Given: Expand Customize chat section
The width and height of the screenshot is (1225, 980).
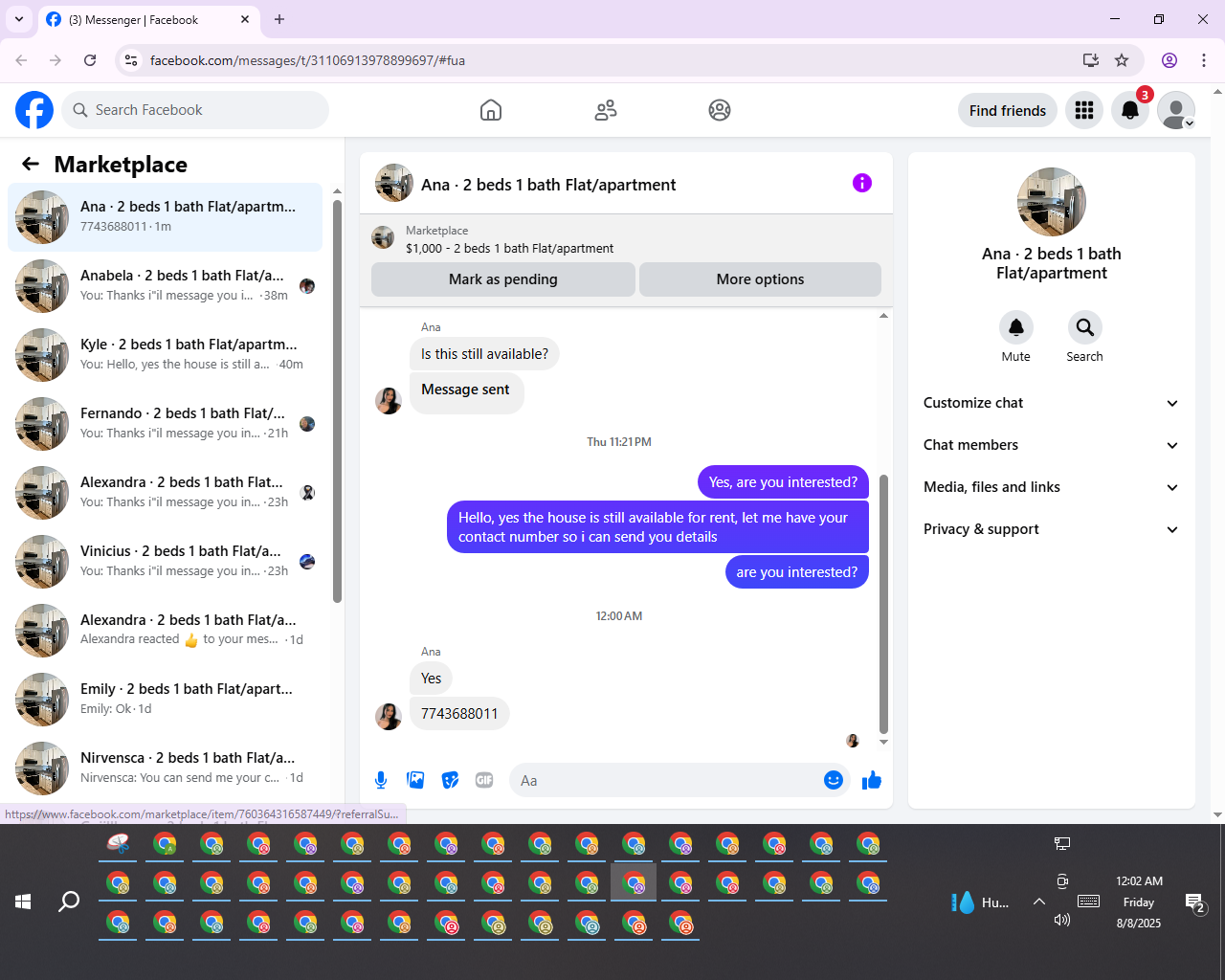Looking at the screenshot, I should point(1052,403).
